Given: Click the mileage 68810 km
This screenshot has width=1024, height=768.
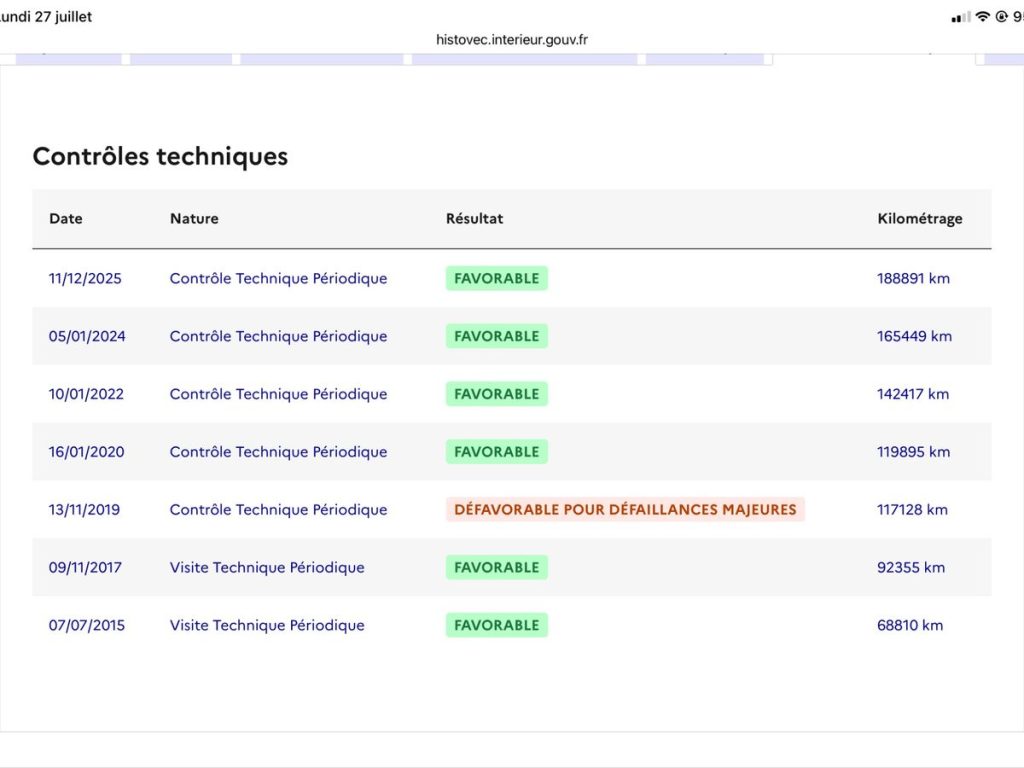Looking at the screenshot, I should 910,626.
